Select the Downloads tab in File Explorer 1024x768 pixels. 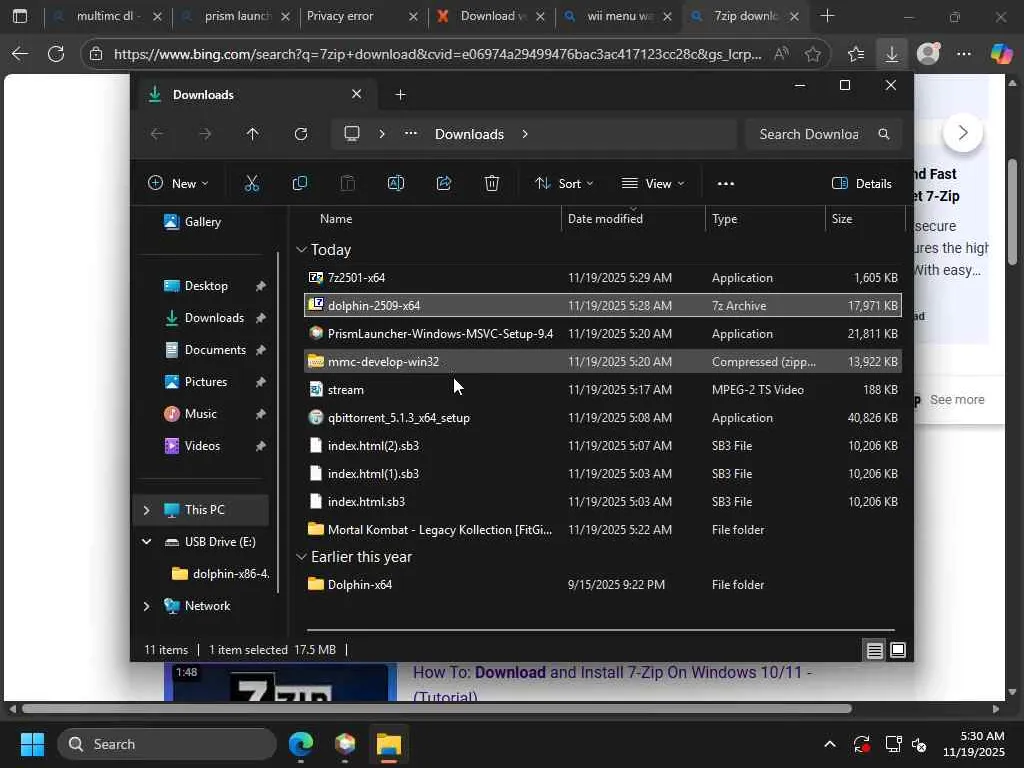pyautogui.click(x=255, y=95)
